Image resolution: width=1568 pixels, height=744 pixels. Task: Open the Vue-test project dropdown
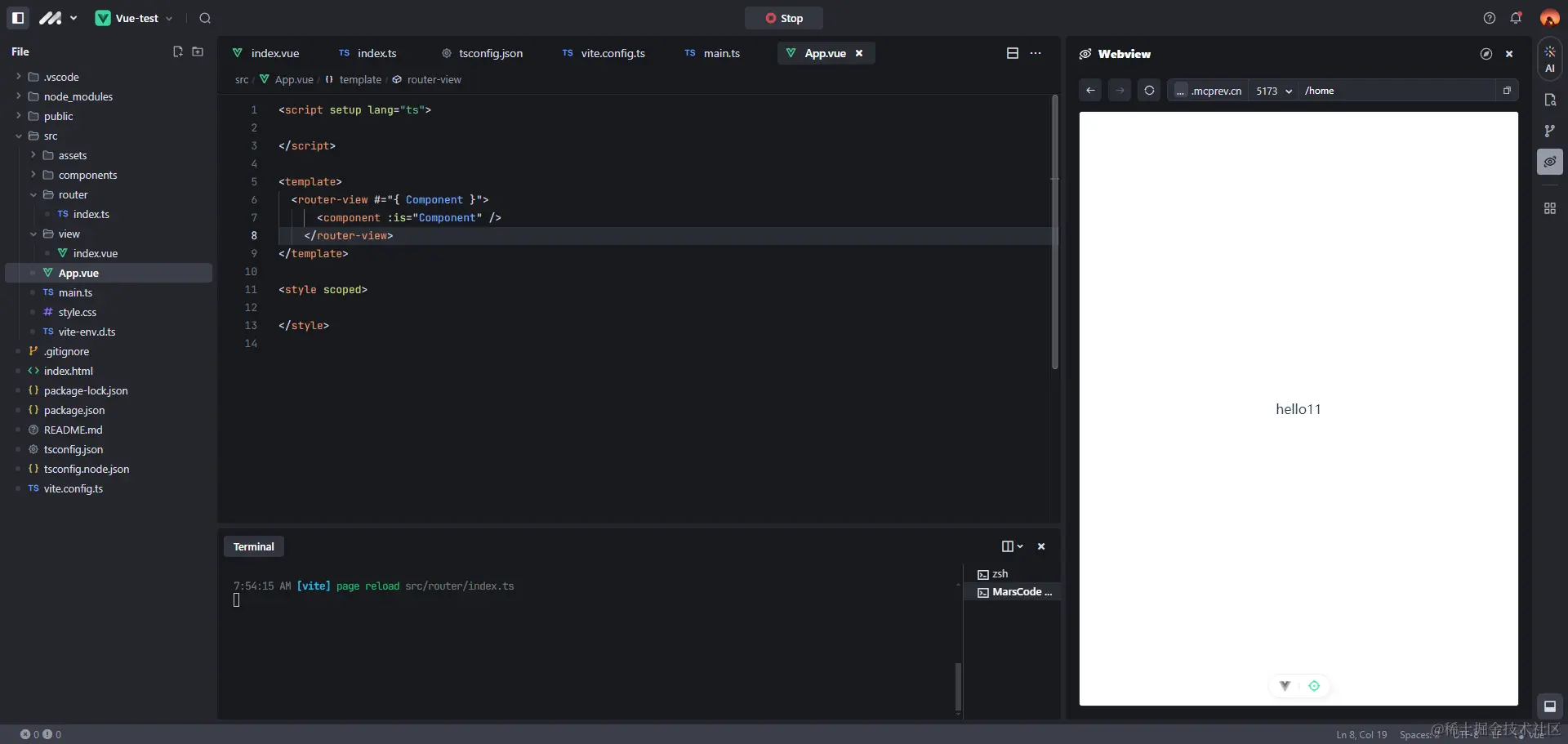pyautogui.click(x=135, y=18)
